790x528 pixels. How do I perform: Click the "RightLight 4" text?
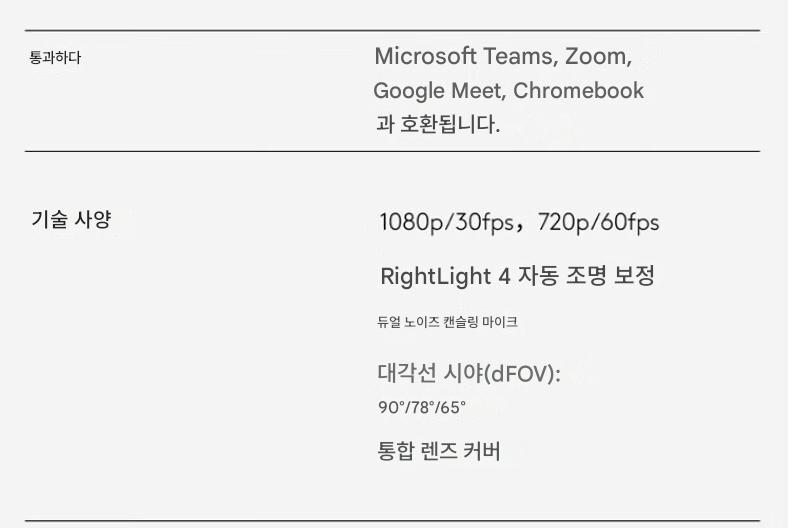point(445,276)
